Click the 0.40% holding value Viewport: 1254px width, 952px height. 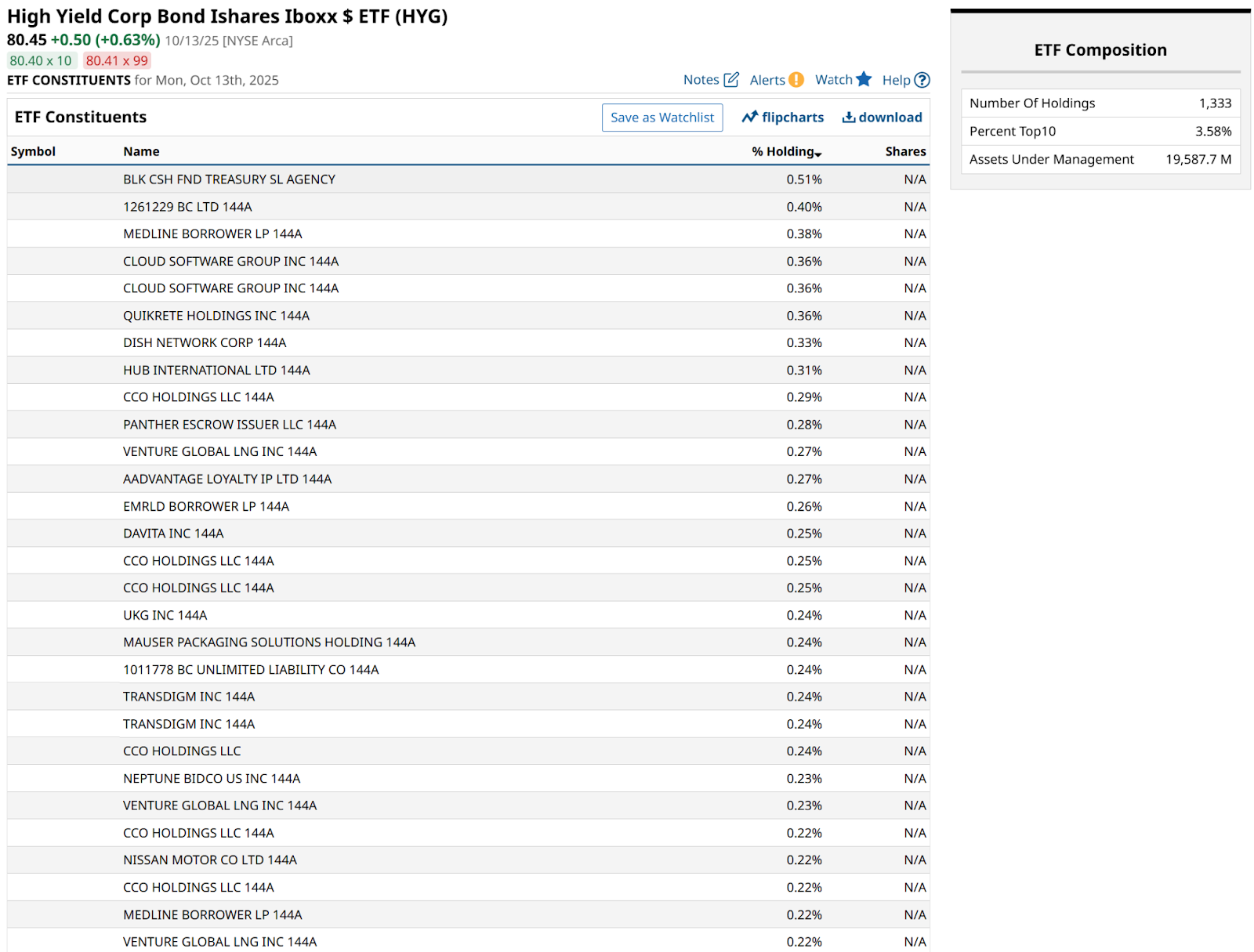804,207
